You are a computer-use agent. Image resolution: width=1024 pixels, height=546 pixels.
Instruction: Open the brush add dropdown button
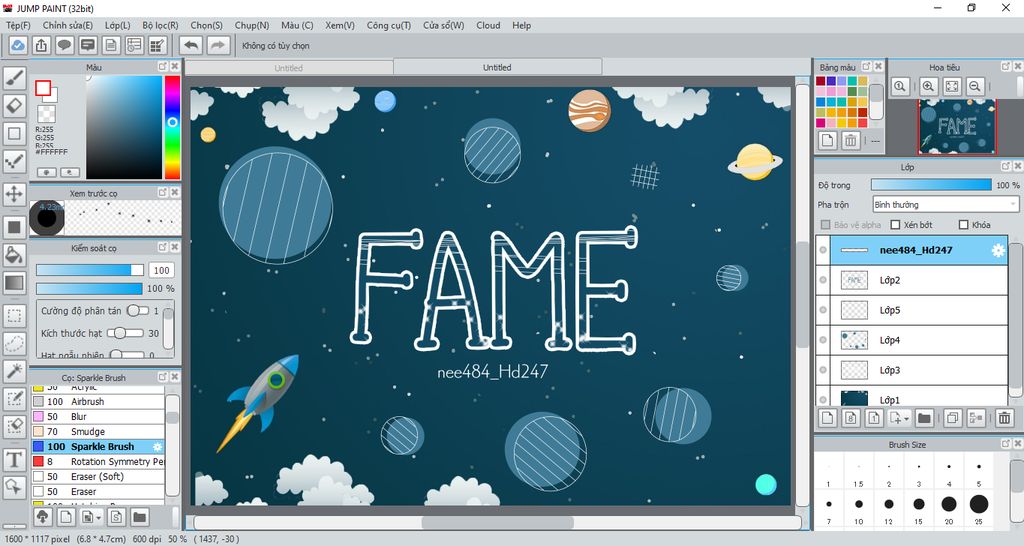click(x=90, y=517)
